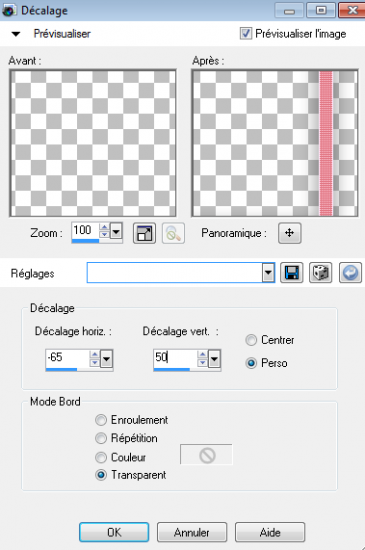Click the Zoom value field showing 100
The image size is (365, 550).
[x=85, y=230]
